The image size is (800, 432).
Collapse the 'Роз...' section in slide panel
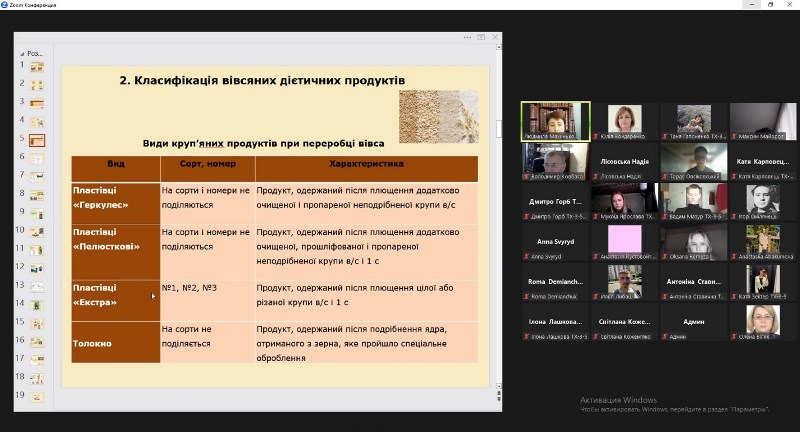(x=22, y=54)
